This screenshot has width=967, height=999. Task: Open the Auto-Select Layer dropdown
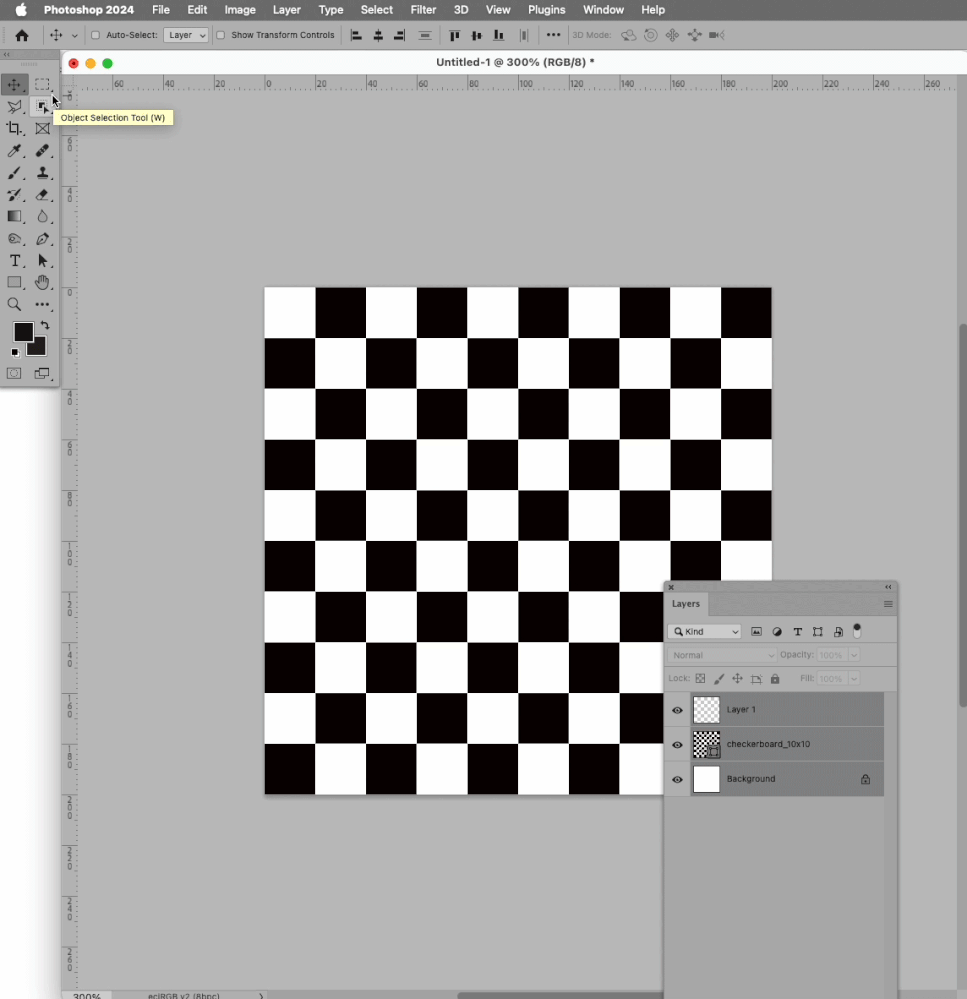pos(186,35)
